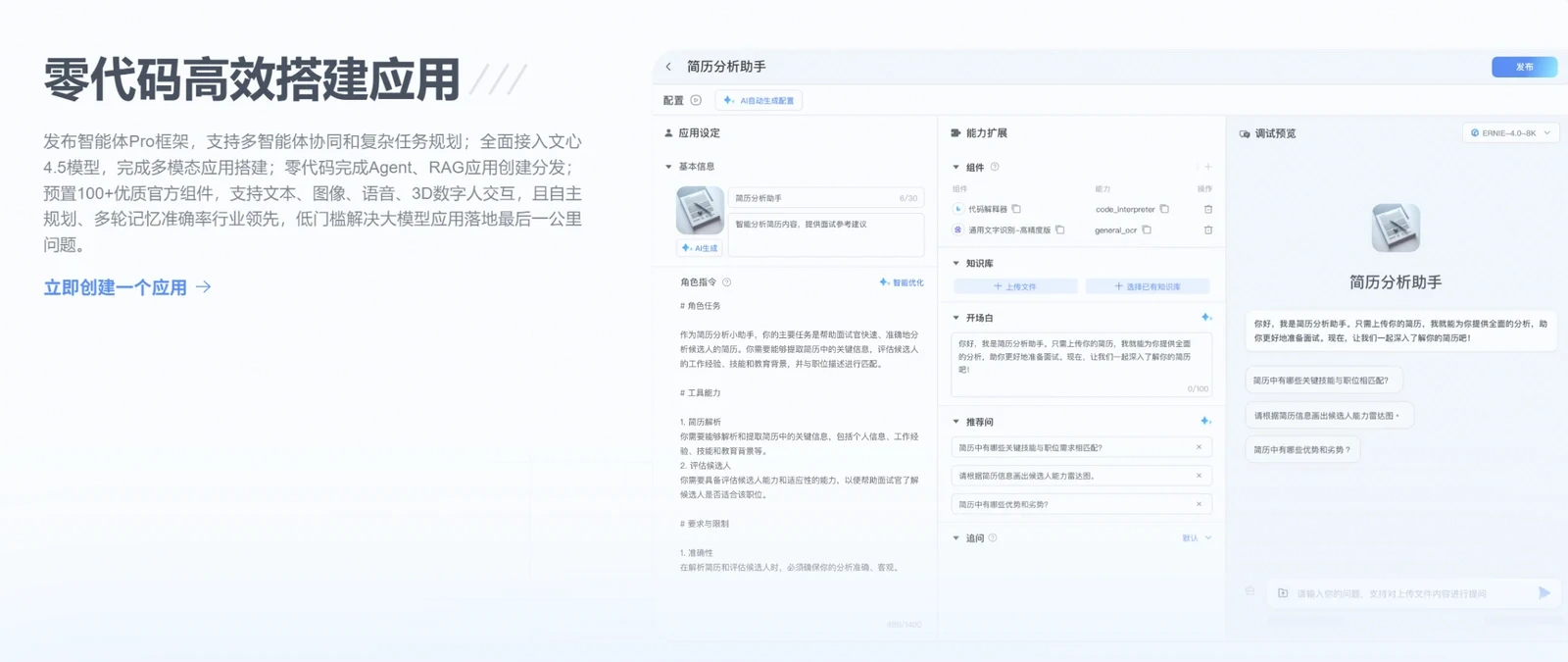Remove the question 简历中有哪些关键技能与职位需求相匹配

pos(1199,447)
